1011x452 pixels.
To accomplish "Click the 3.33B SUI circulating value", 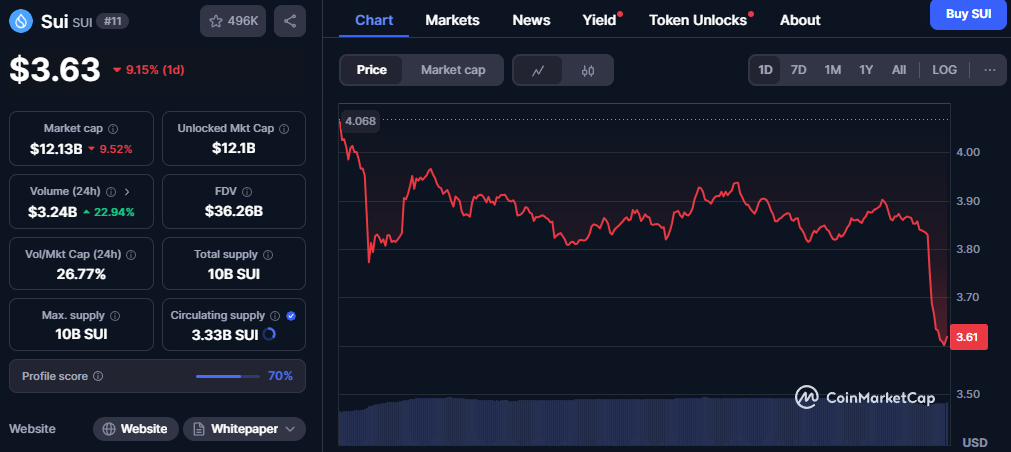I will [225, 335].
